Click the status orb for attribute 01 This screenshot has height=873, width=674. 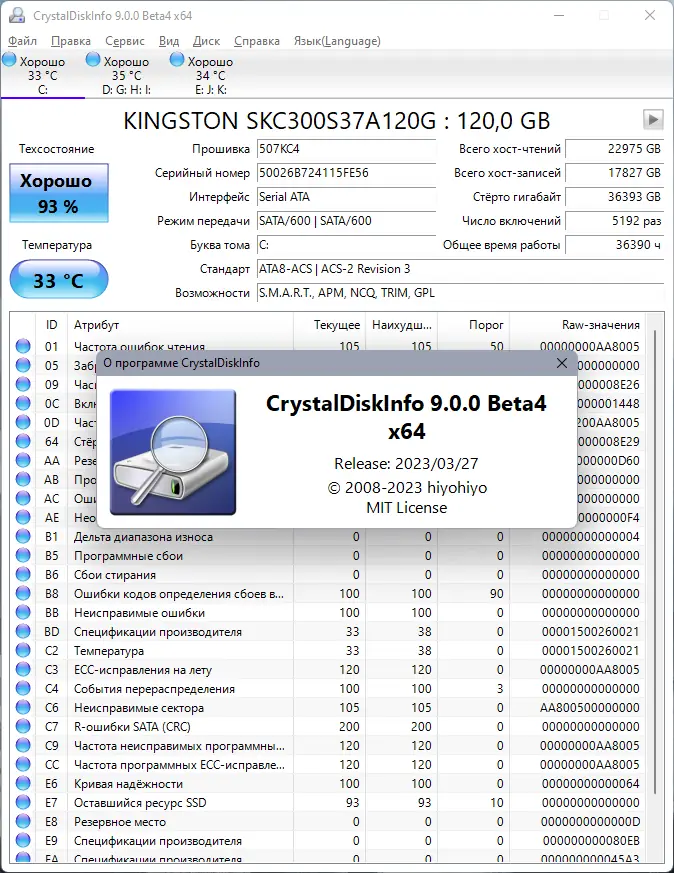point(23,346)
